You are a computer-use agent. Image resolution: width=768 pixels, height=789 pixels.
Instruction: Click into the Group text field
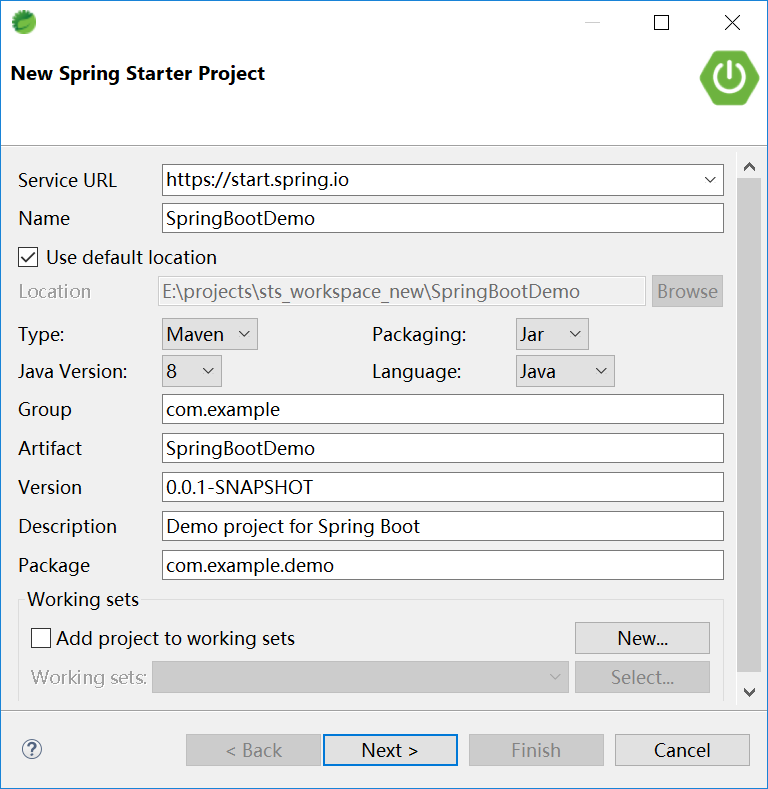click(x=443, y=409)
